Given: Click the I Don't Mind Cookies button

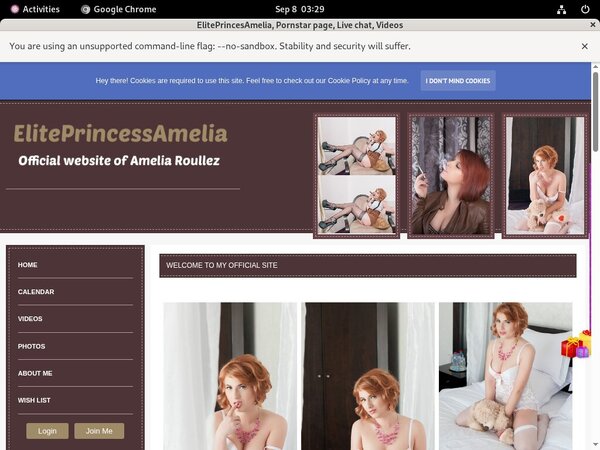Looking at the screenshot, I should 457,80.
